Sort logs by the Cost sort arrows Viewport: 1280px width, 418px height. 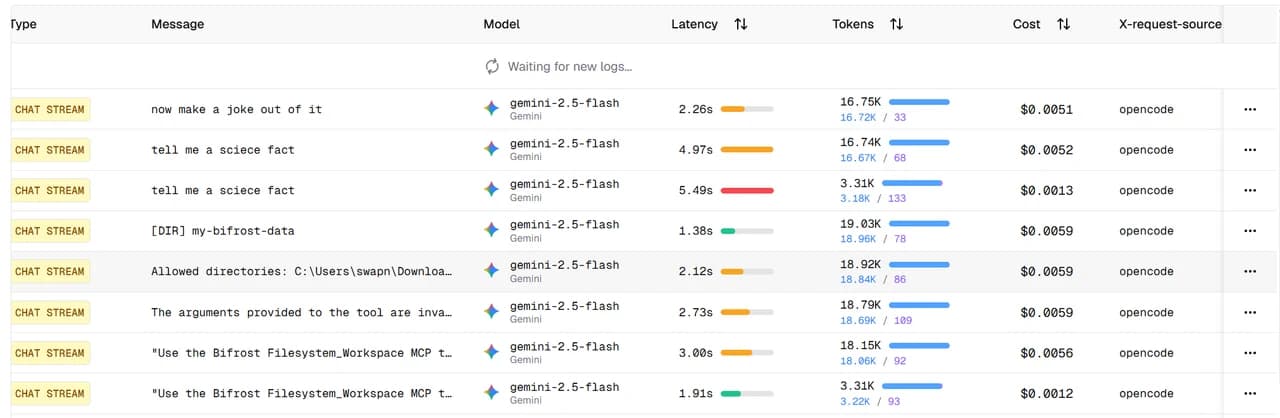pyautogui.click(x=1063, y=24)
